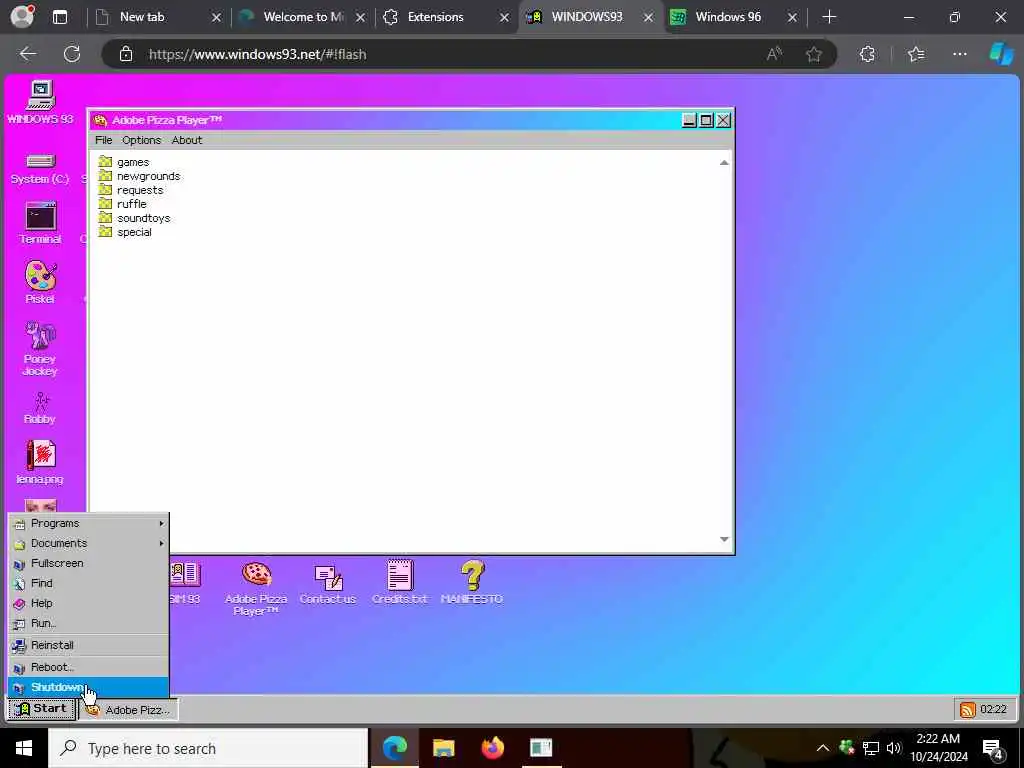The height and width of the screenshot is (768, 1024).
Task: Click the 02:22 Windows 93 clock
Action: (993, 709)
